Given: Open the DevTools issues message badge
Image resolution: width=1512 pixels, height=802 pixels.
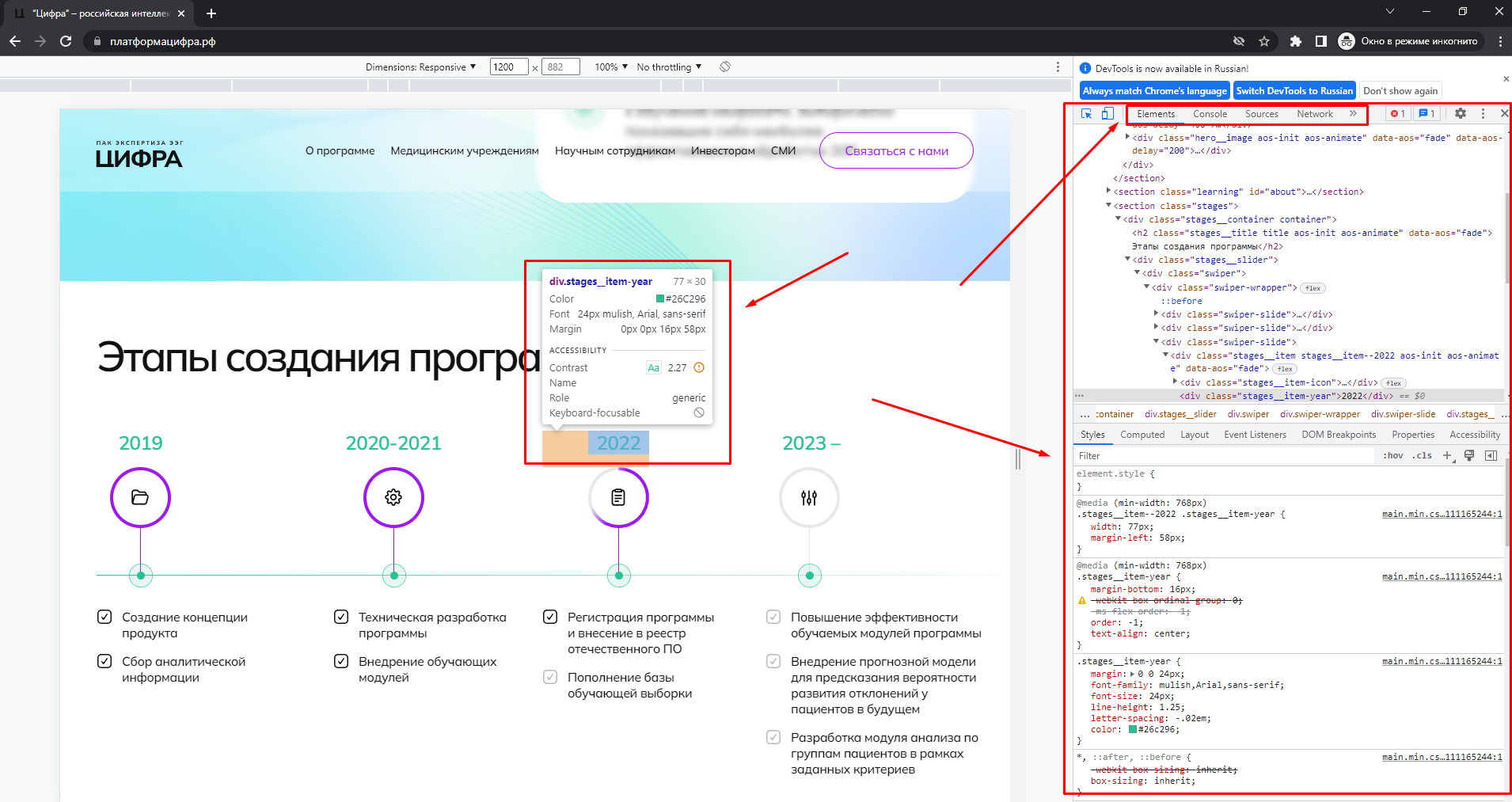Looking at the screenshot, I should pos(1427,114).
